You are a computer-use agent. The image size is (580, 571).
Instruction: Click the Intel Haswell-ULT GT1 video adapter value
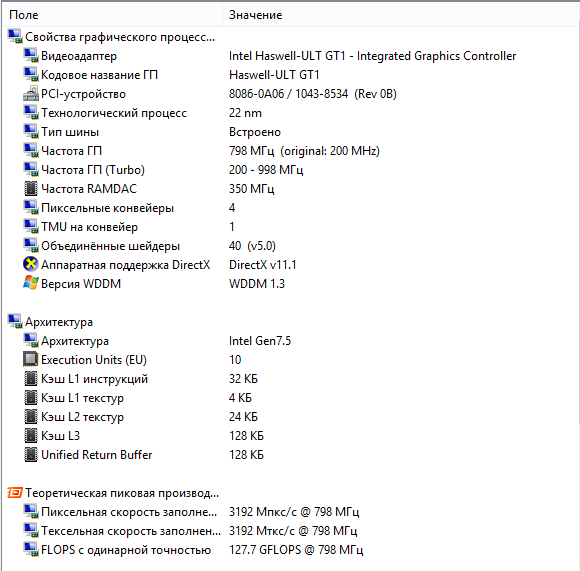[372, 56]
